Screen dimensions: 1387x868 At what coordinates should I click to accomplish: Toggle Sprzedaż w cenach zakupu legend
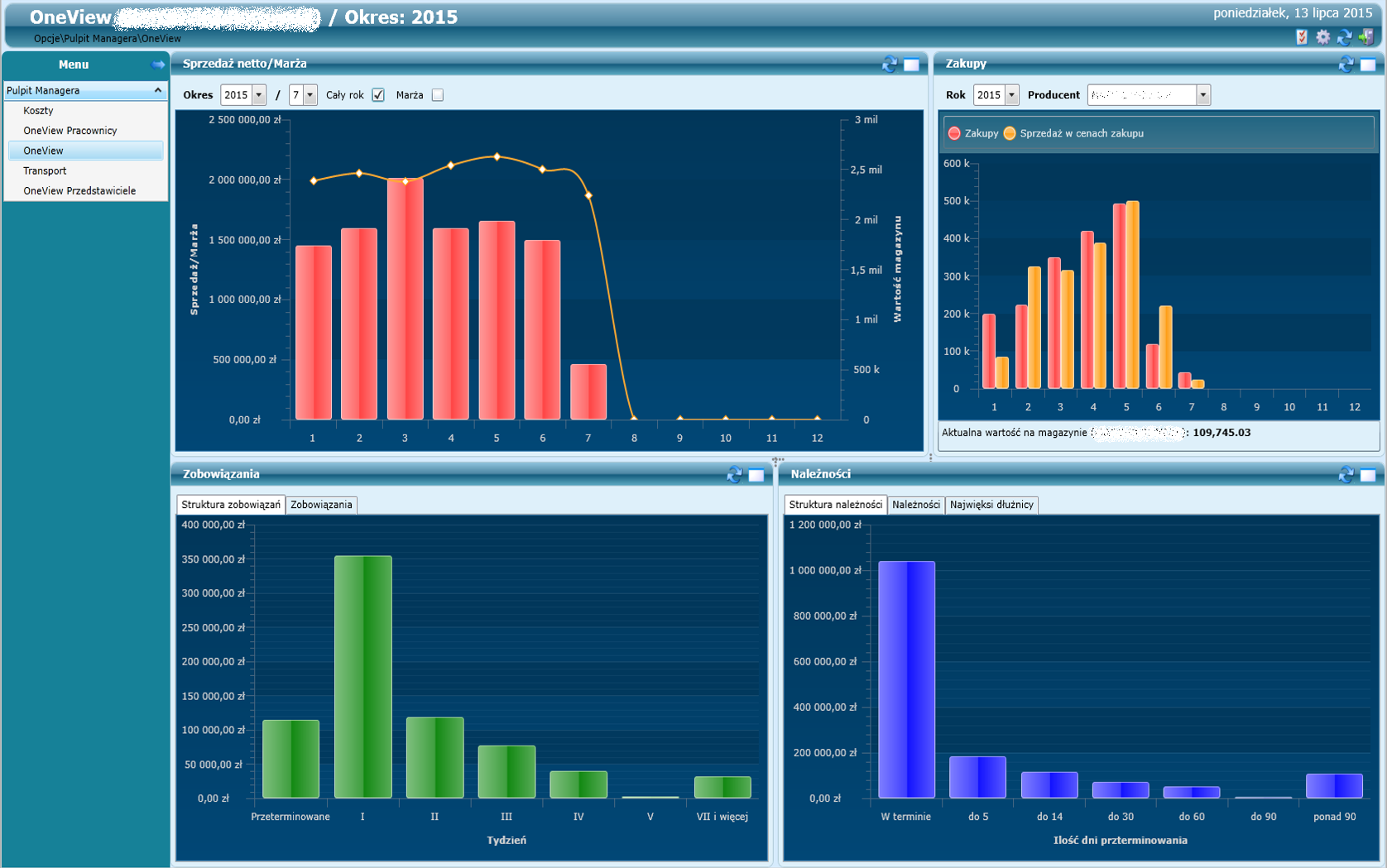(x=1073, y=133)
